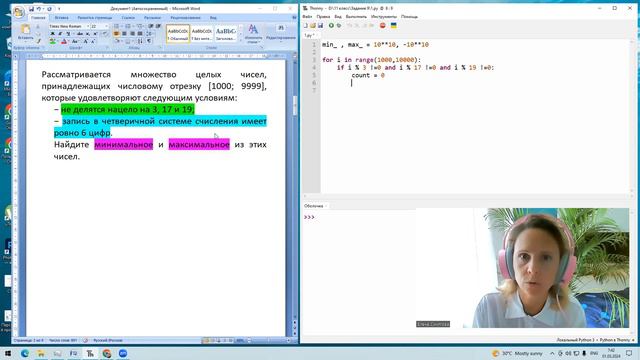Undo last action in Word quick access toolbar
Screen dimensions: 640x360
coord(39,9)
